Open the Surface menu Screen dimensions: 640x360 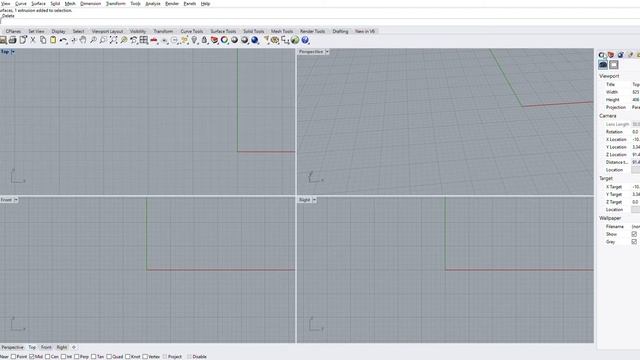tap(38, 3)
